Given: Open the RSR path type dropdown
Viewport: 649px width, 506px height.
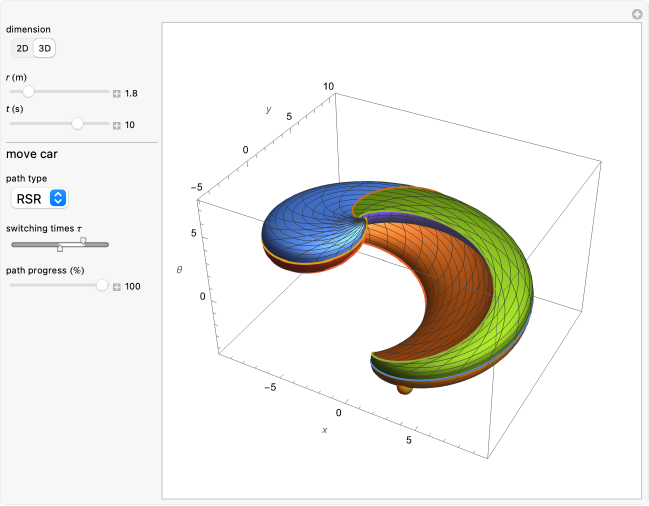Looking at the screenshot, I should click(41, 198).
